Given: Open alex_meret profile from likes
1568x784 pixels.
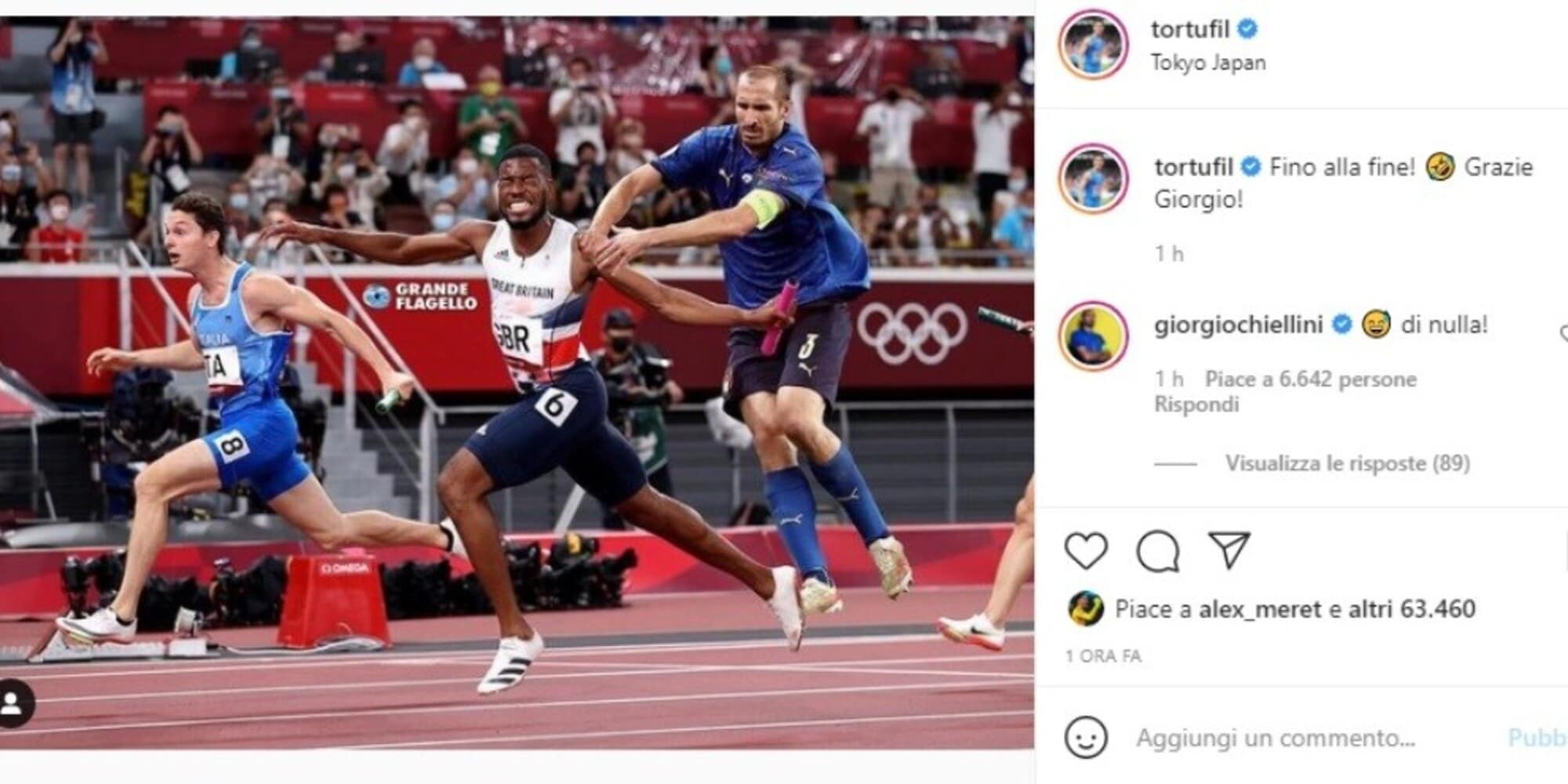Looking at the screenshot, I should (x=1259, y=609).
